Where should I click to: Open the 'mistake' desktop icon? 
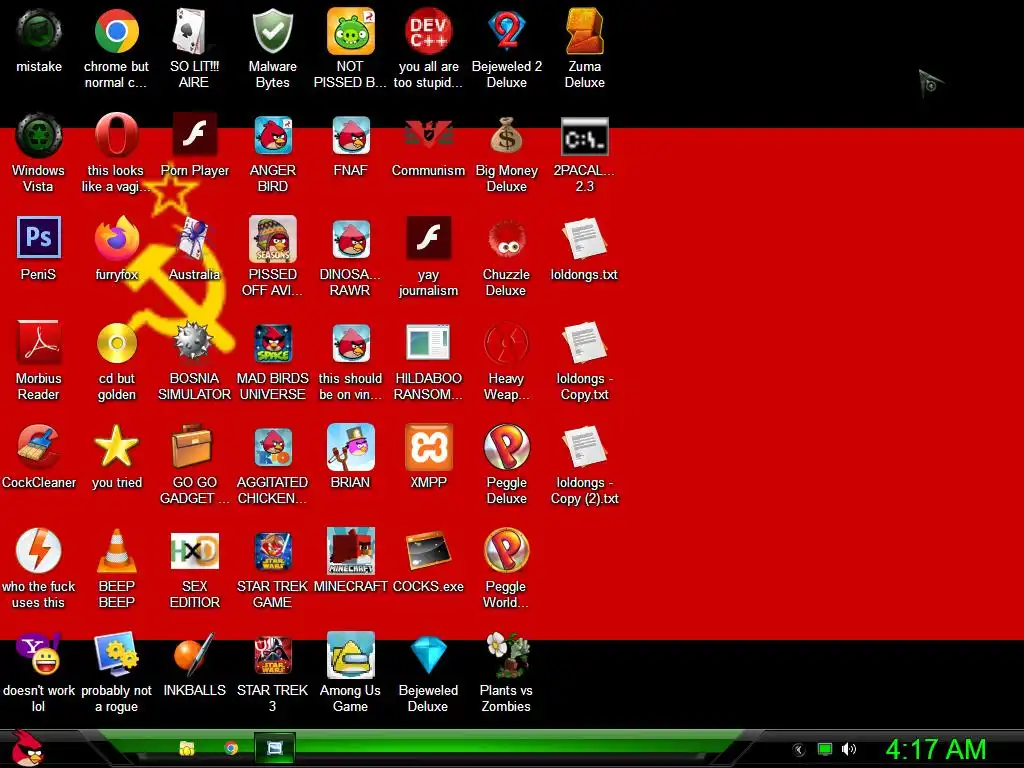[x=39, y=31]
